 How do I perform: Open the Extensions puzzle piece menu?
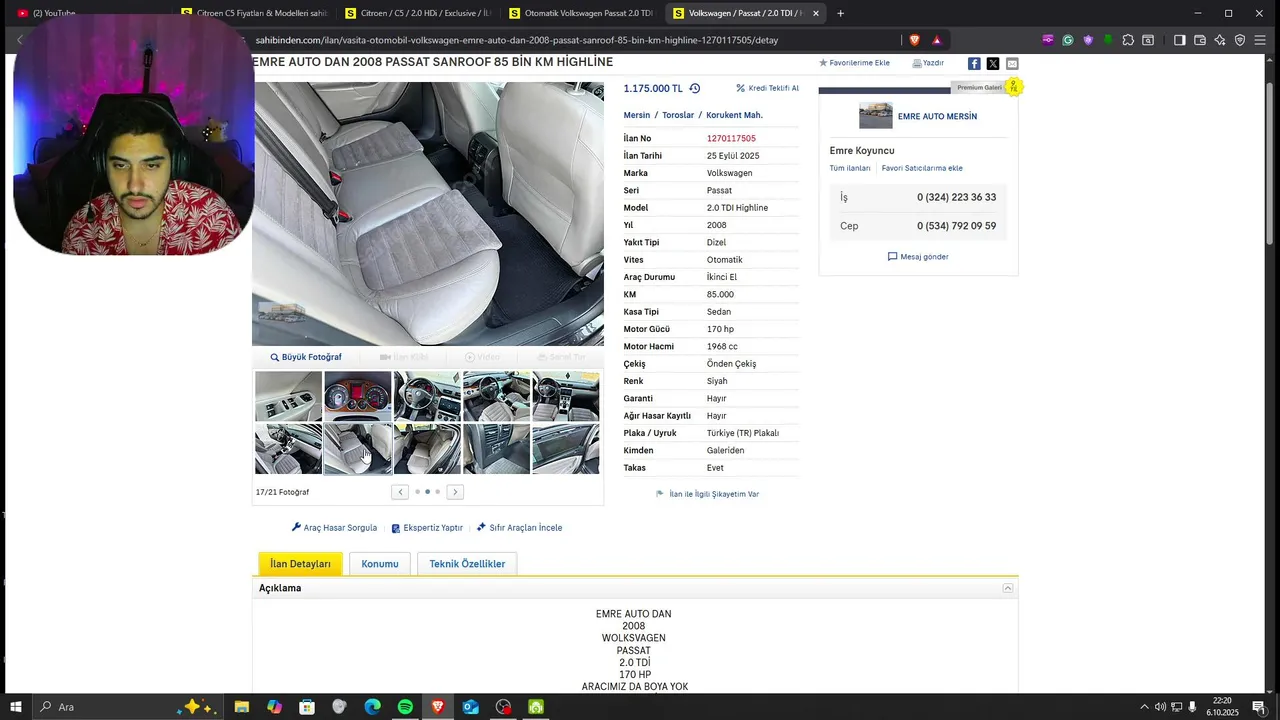[1128, 40]
